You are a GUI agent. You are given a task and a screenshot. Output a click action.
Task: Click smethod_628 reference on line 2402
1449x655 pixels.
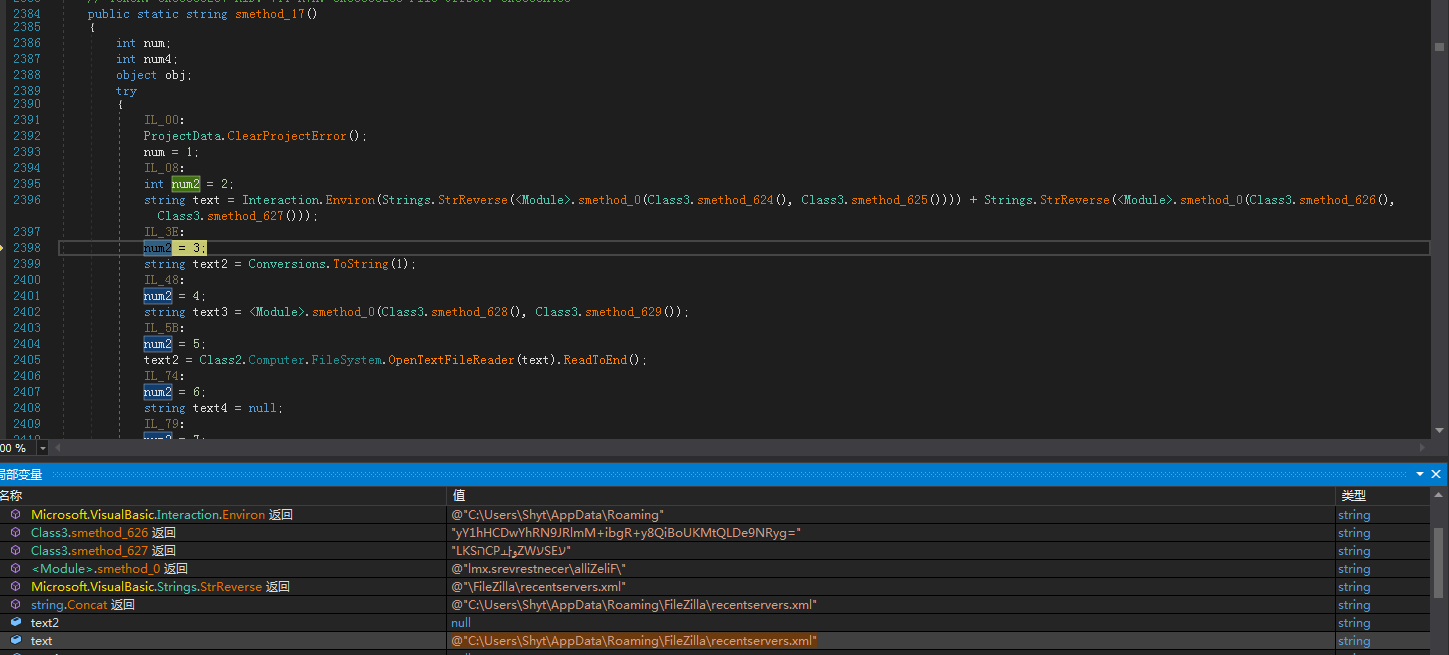[470, 312]
